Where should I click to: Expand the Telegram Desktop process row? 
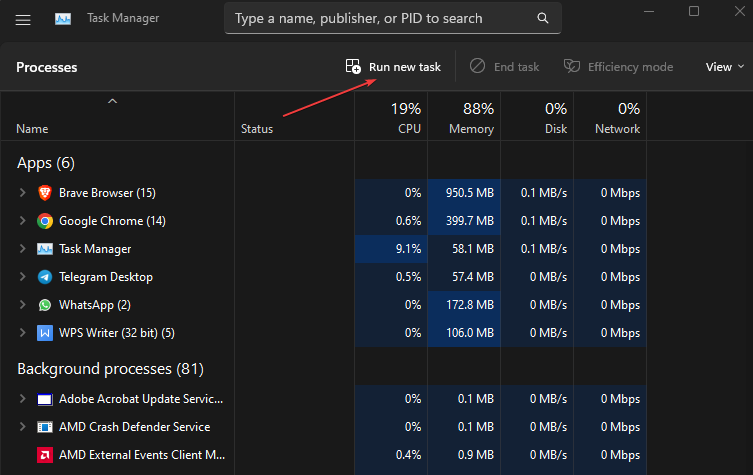22,277
